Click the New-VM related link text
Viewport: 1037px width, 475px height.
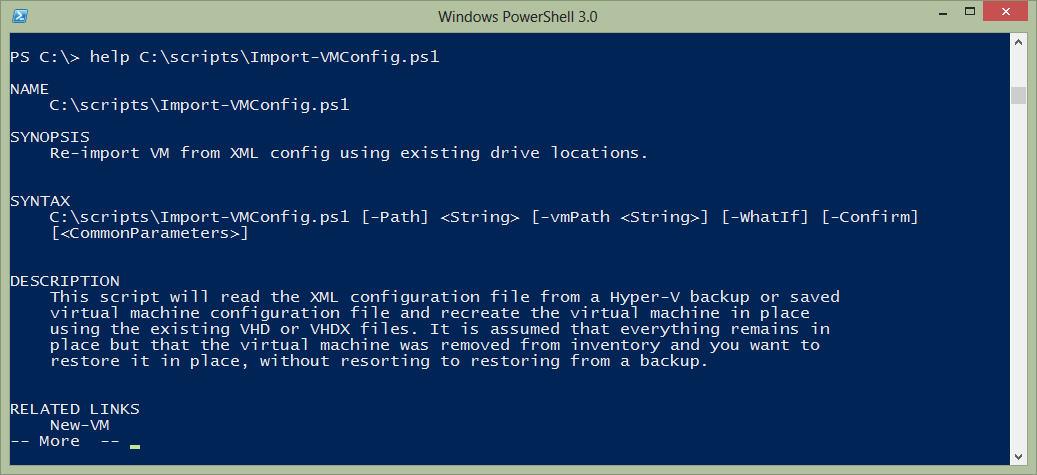(79, 425)
